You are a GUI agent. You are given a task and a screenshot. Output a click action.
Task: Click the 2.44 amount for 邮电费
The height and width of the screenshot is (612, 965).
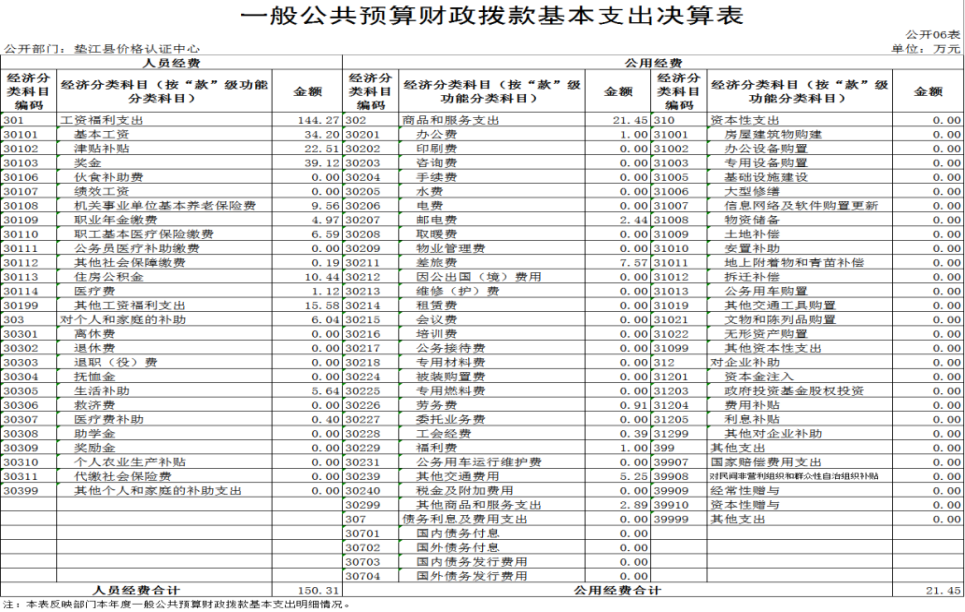coord(634,220)
